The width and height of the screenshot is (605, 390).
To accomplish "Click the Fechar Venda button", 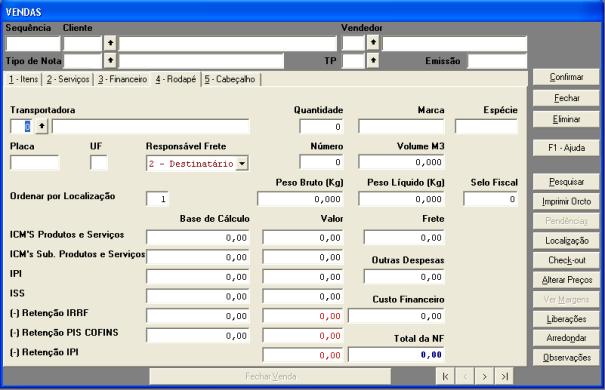I will (x=270, y=376).
